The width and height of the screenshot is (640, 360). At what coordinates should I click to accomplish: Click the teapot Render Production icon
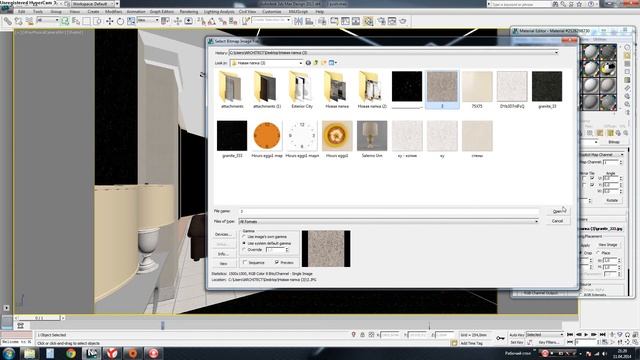402,21
